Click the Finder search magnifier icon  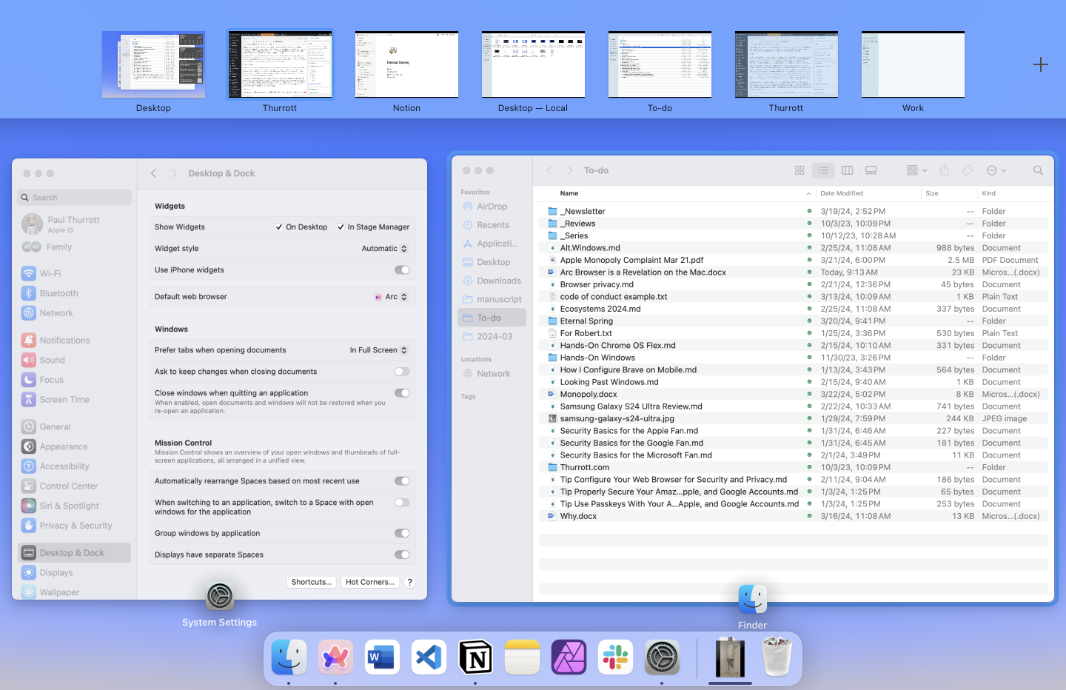(x=1037, y=171)
